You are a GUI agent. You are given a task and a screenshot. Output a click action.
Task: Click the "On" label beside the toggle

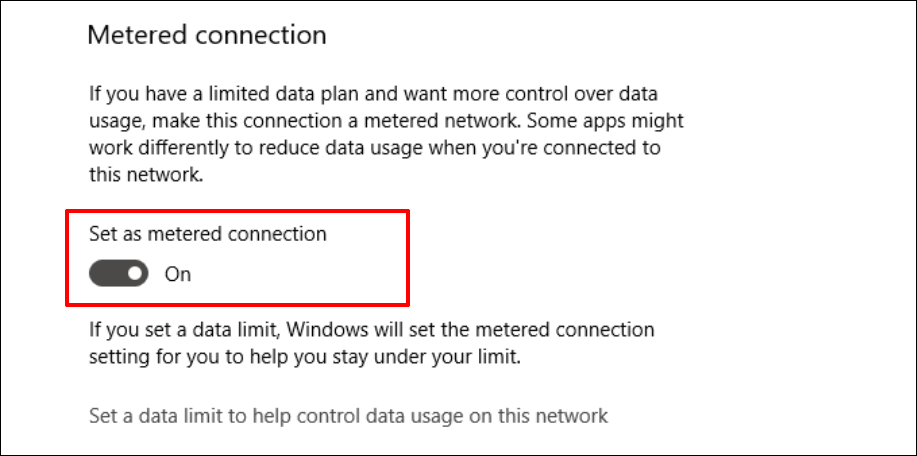tap(178, 274)
